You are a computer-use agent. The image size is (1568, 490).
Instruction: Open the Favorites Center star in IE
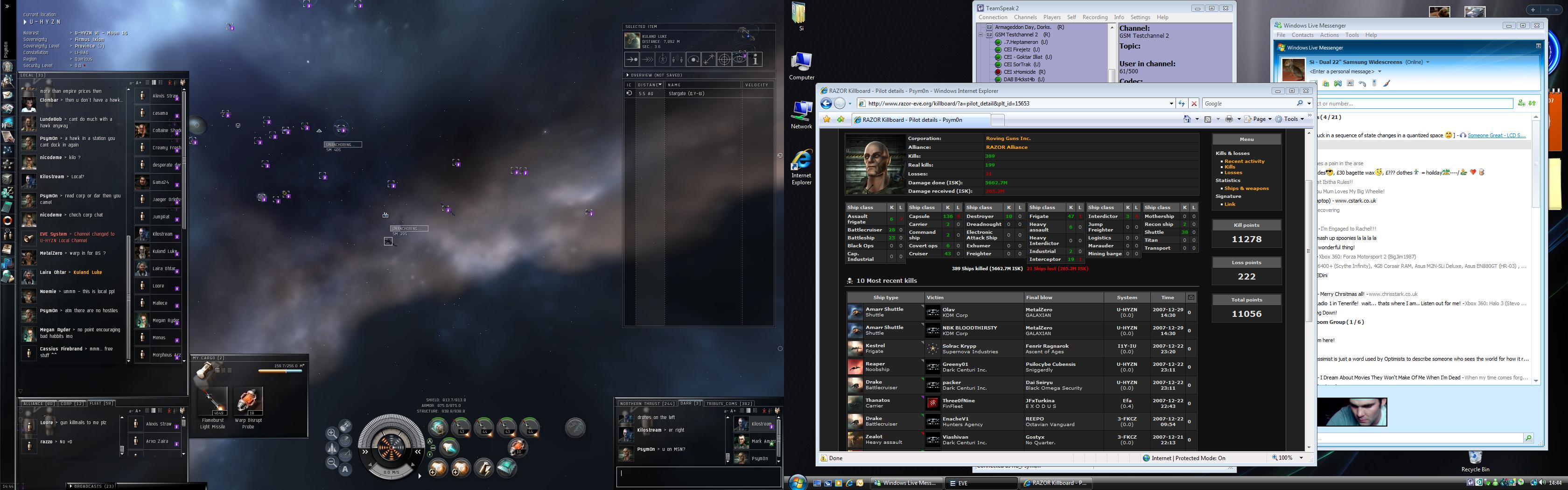826,119
